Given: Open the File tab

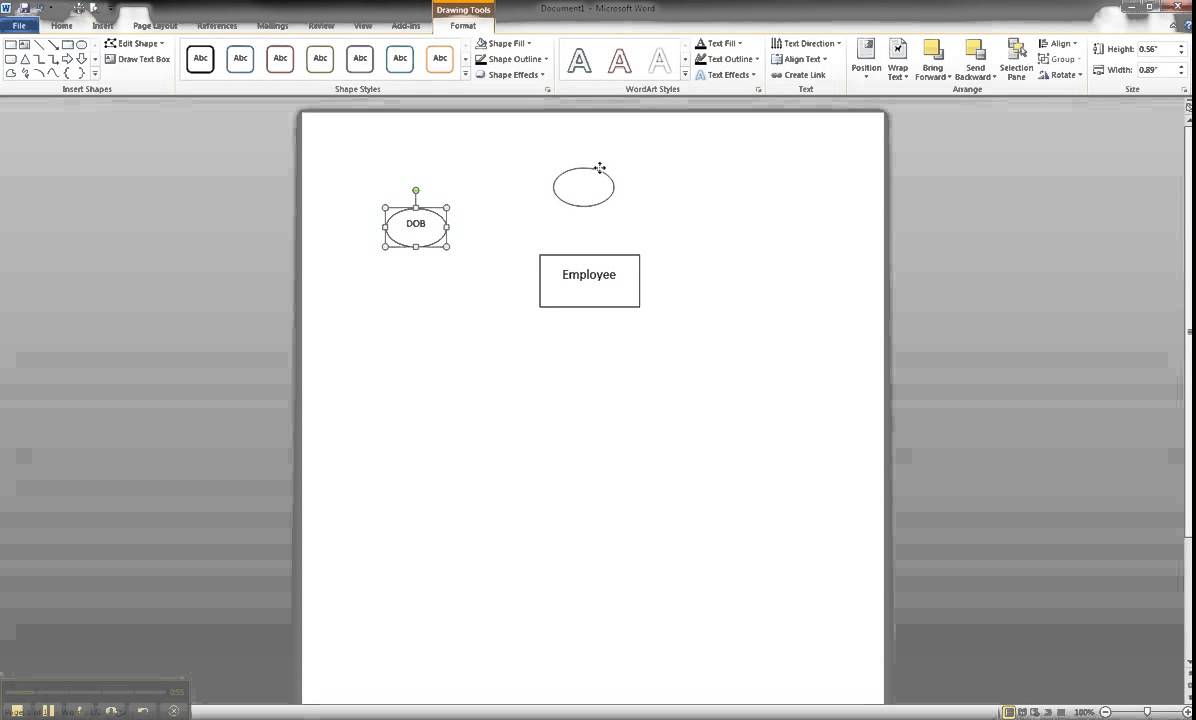Looking at the screenshot, I should point(19,25).
